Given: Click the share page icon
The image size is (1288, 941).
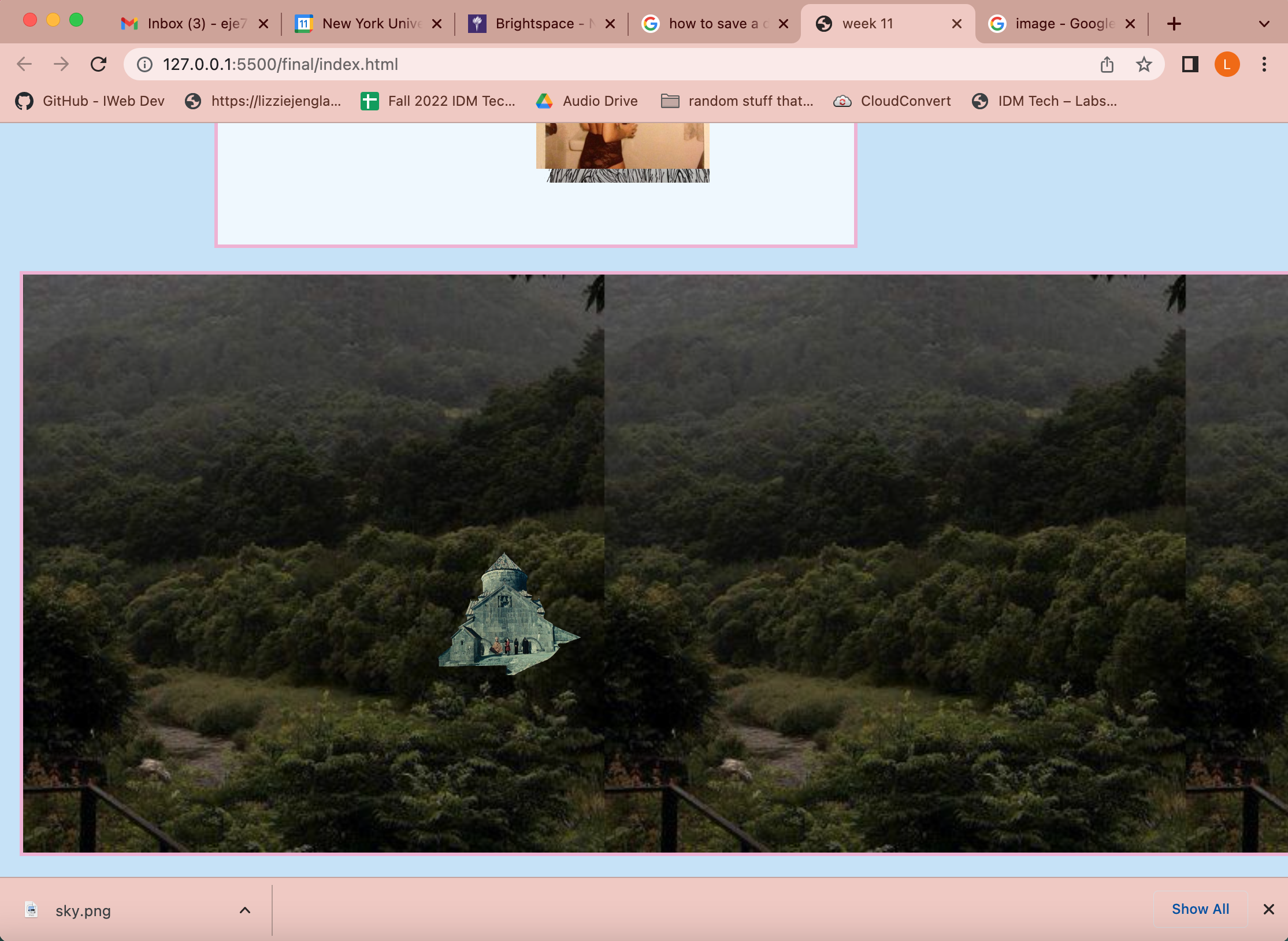Looking at the screenshot, I should (x=1107, y=64).
